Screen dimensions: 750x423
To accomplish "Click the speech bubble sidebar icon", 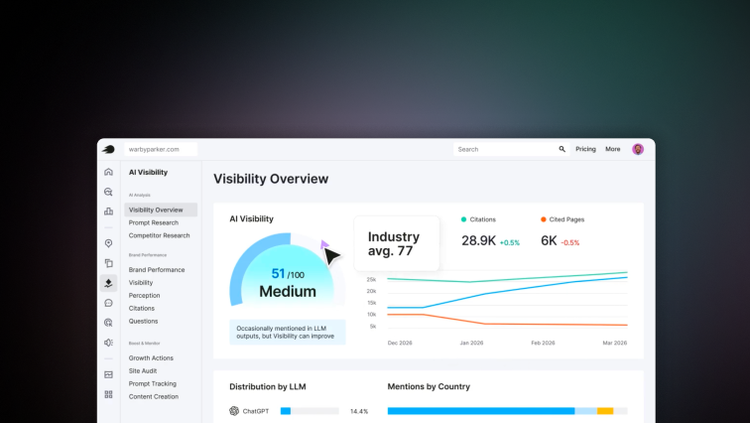I will (x=109, y=303).
